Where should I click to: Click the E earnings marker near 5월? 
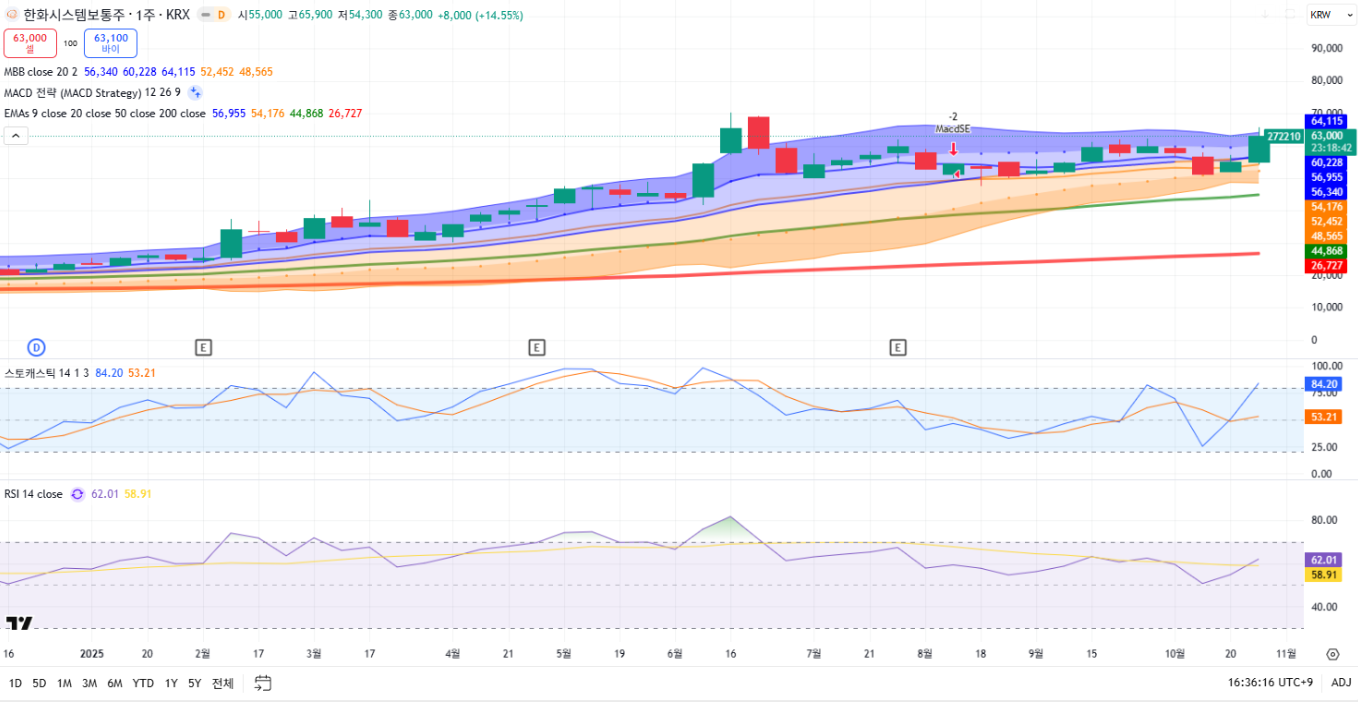[537, 347]
